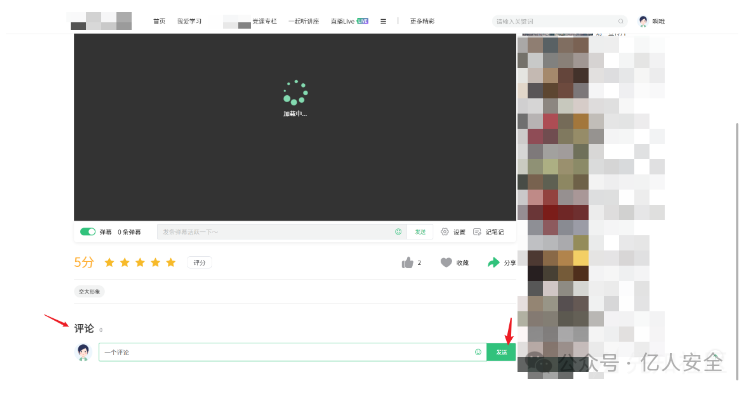This screenshot has height=393, width=747.
Task: Send danmaku with the 发送 button
Action: click(420, 232)
